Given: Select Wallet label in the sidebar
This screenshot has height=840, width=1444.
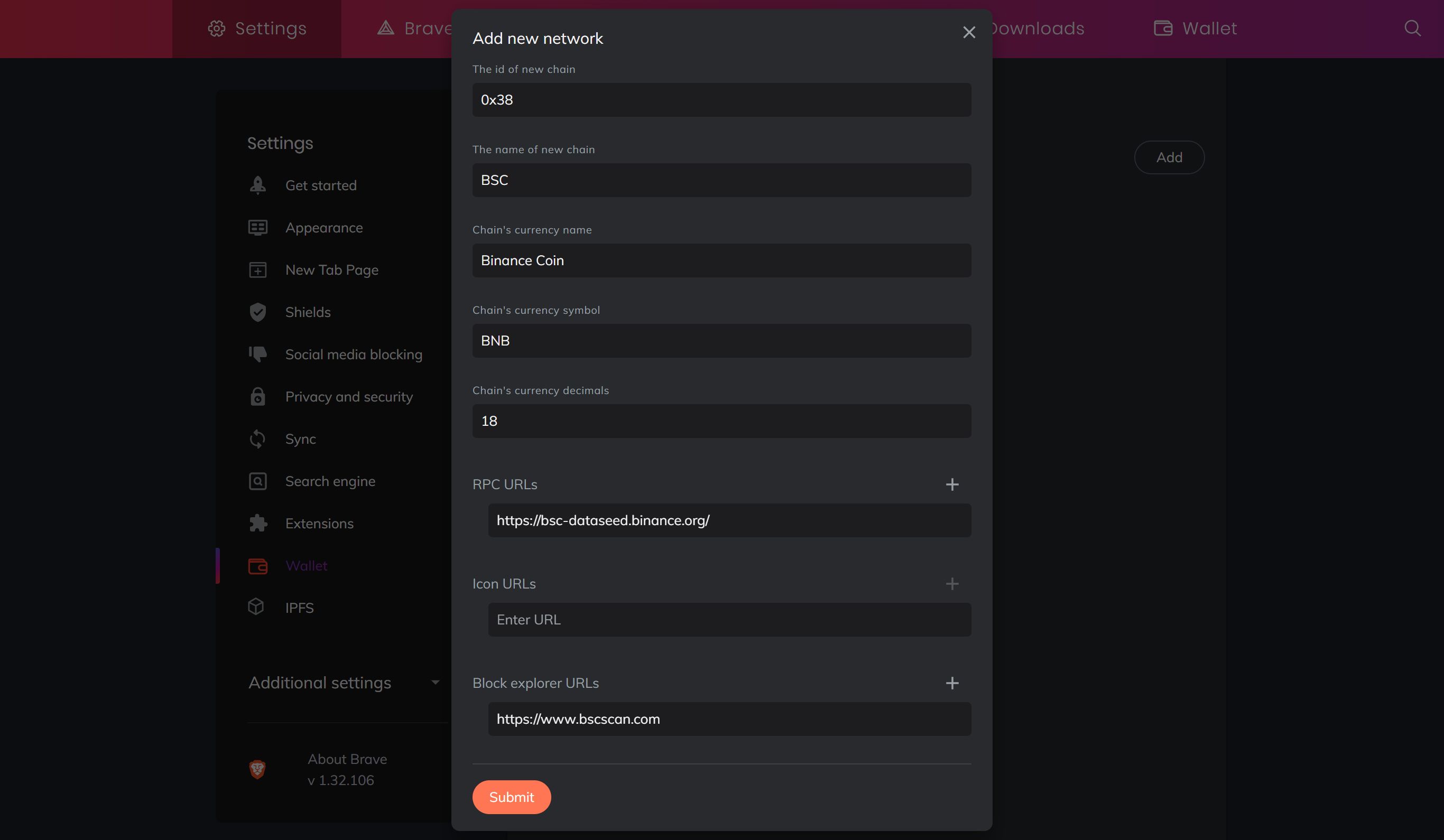Looking at the screenshot, I should point(306,566).
